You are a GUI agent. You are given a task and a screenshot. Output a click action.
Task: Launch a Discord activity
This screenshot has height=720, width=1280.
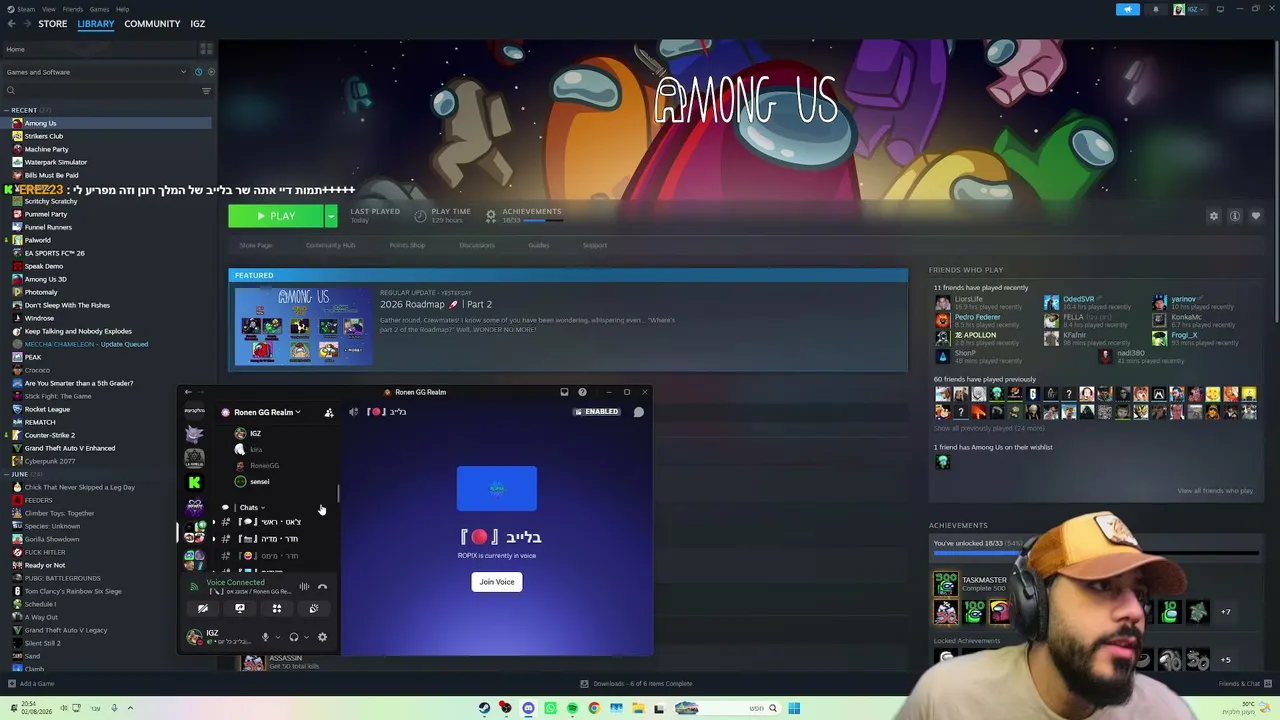click(x=277, y=608)
